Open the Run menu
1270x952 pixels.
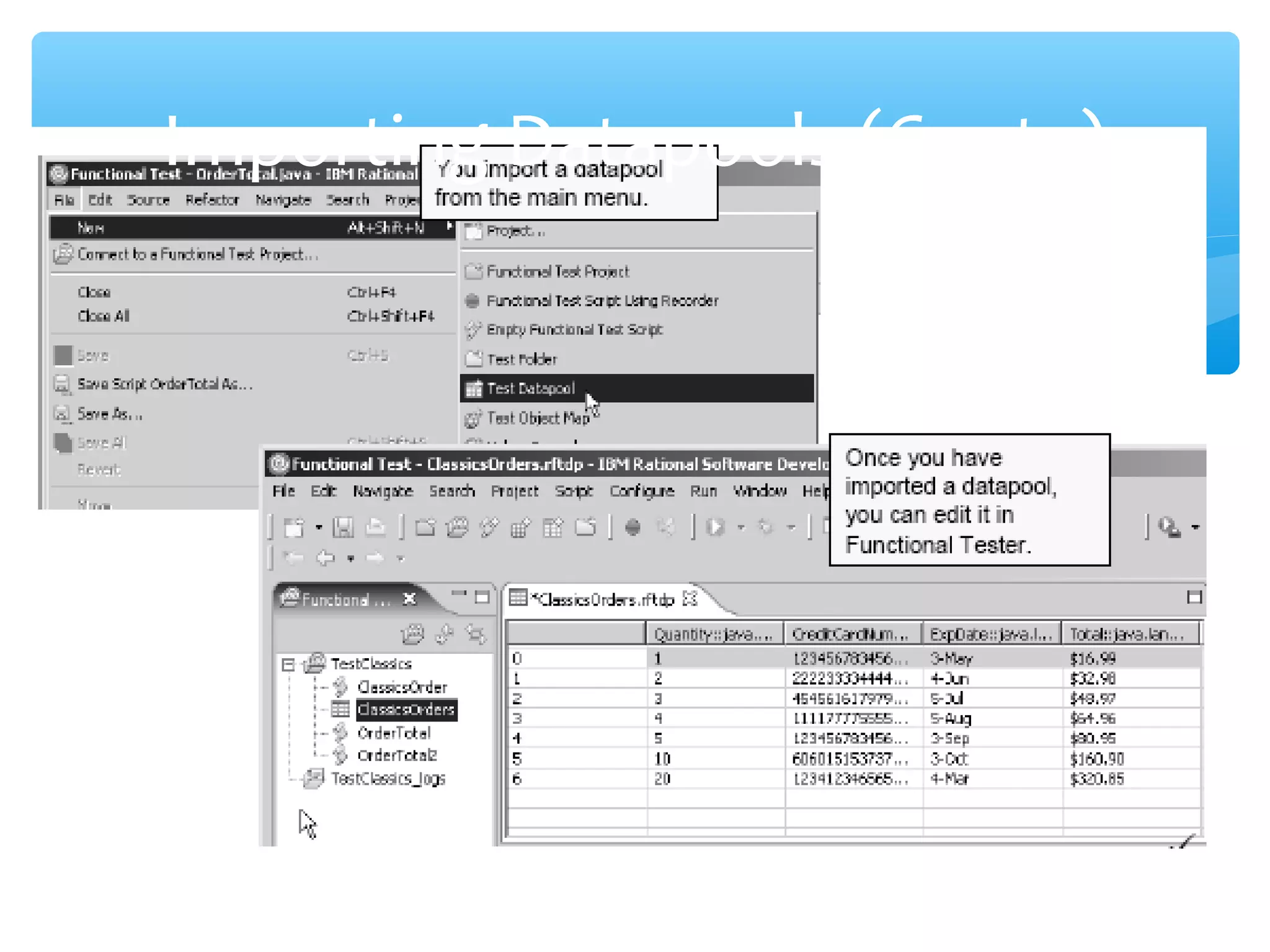[704, 491]
